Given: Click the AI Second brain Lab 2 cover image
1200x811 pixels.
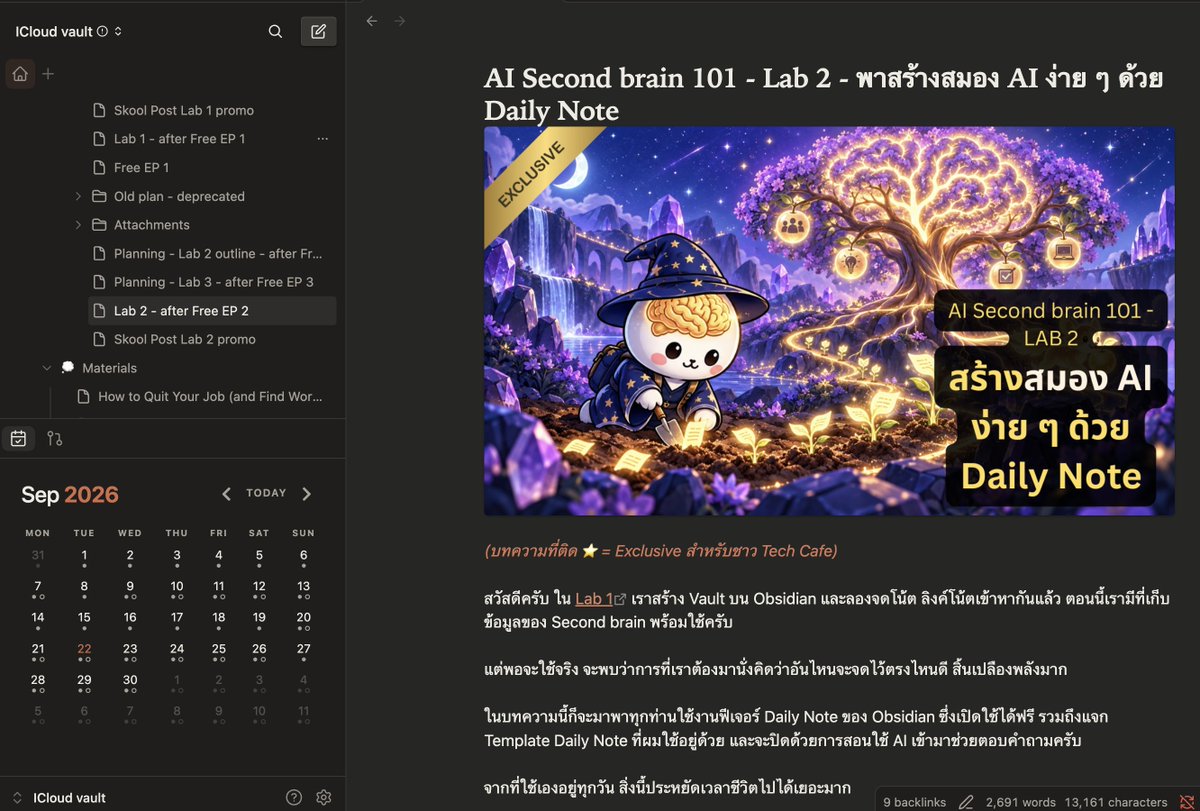Looking at the screenshot, I should pyautogui.click(x=829, y=321).
